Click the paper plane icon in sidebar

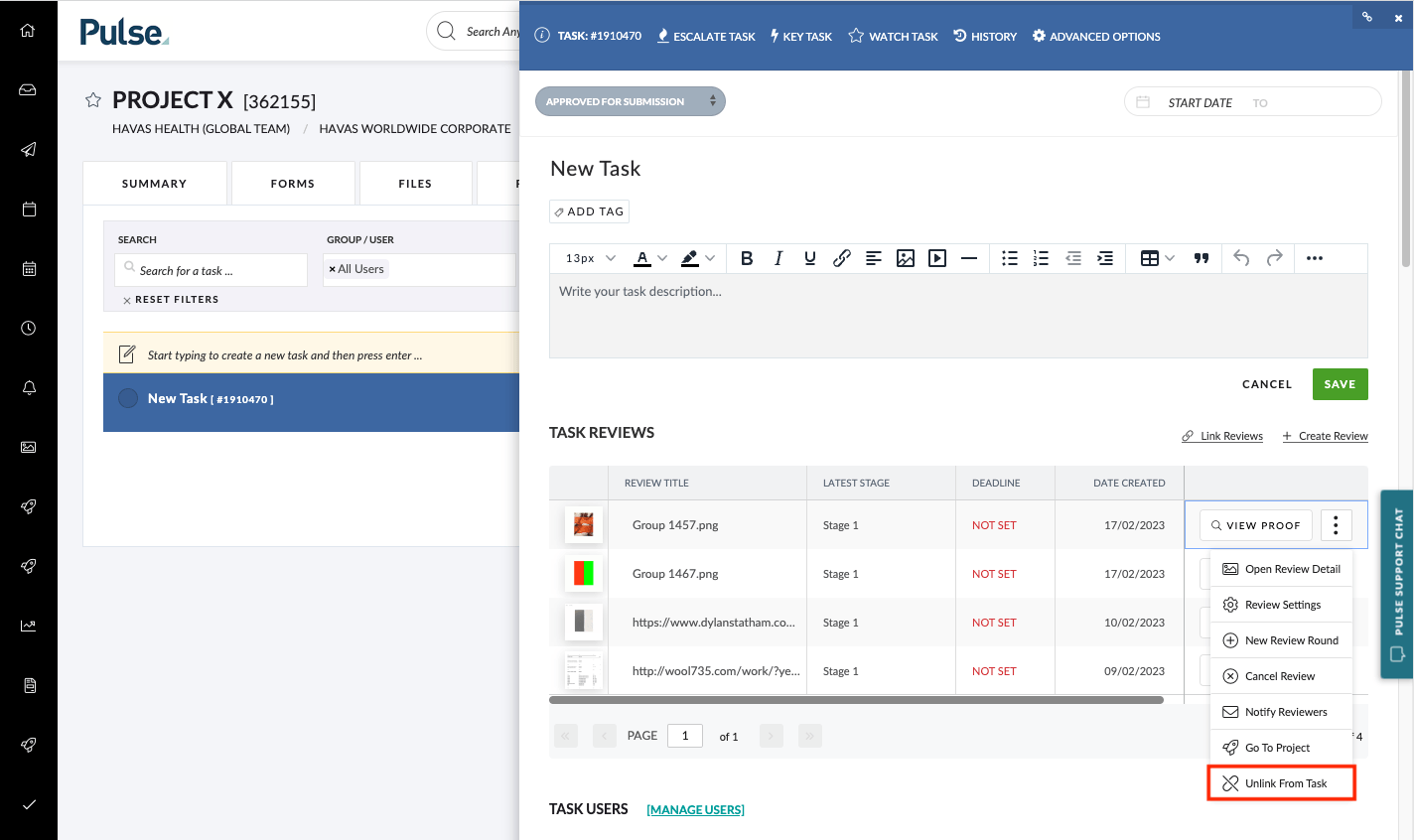tap(28, 149)
